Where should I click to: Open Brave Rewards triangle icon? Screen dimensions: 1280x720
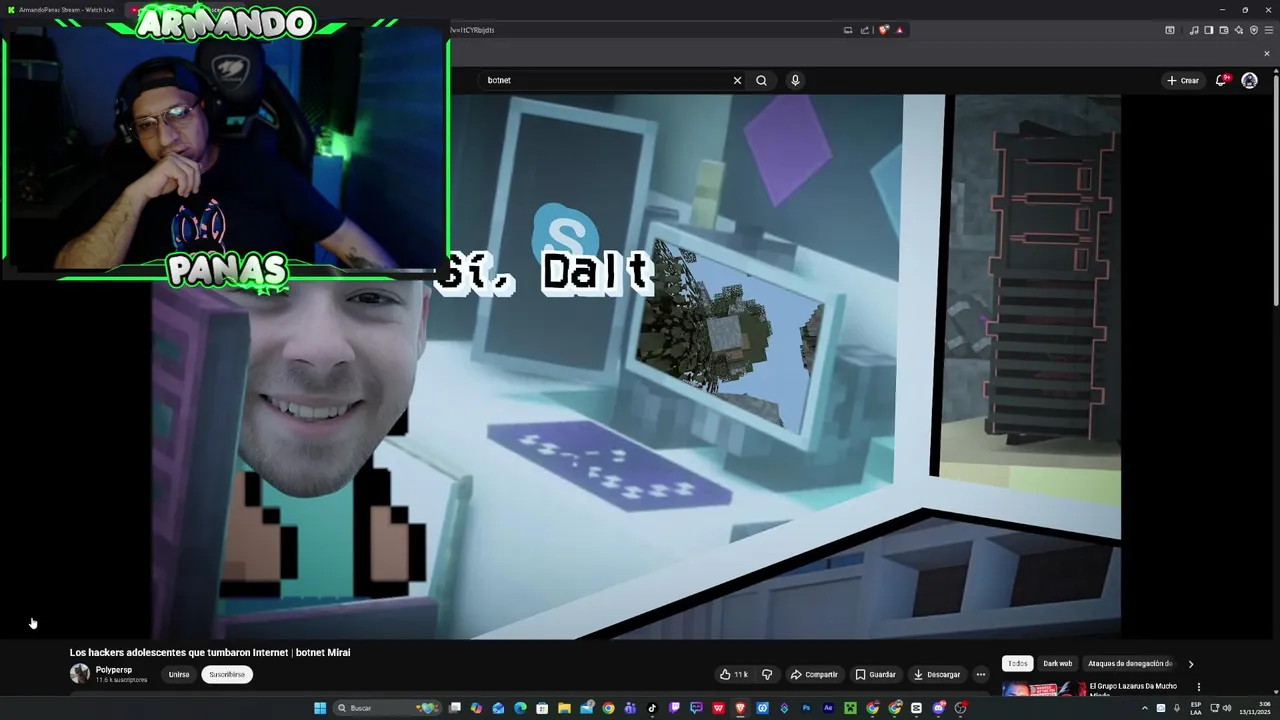pyautogui.click(x=899, y=30)
